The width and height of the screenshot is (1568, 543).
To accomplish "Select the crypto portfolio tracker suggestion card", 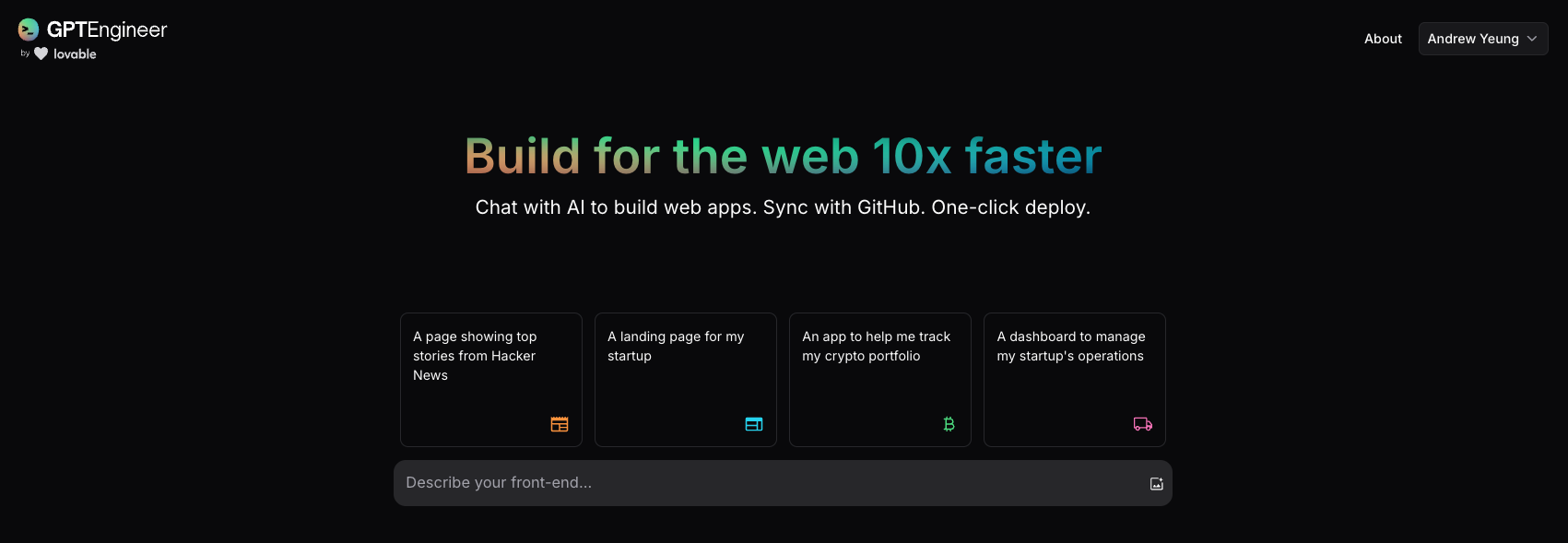I will (880, 380).
